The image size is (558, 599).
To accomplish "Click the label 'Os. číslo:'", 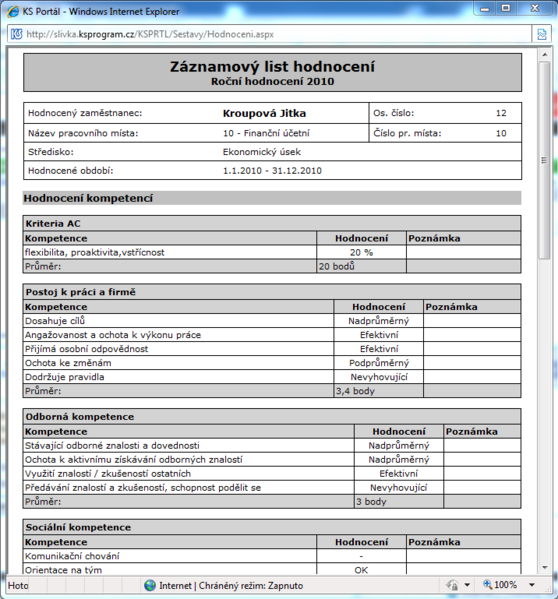I will [394, 113].
